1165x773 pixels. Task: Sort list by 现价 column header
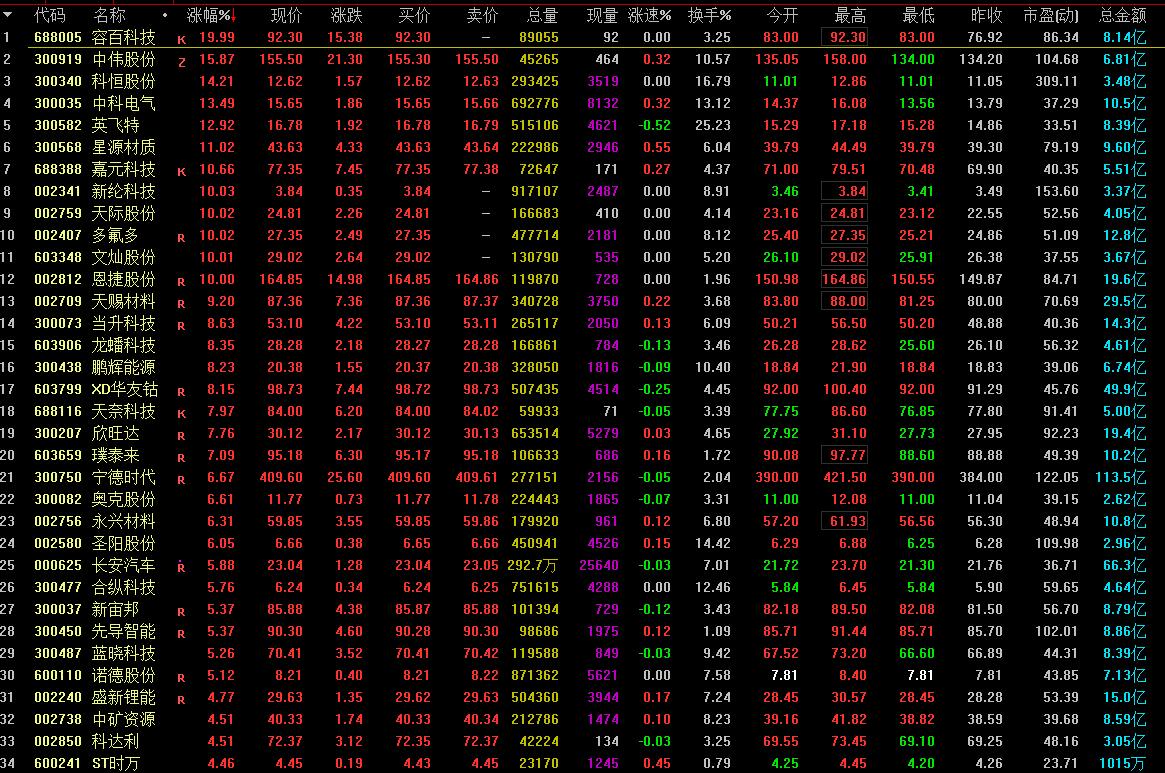coord(286,16)
